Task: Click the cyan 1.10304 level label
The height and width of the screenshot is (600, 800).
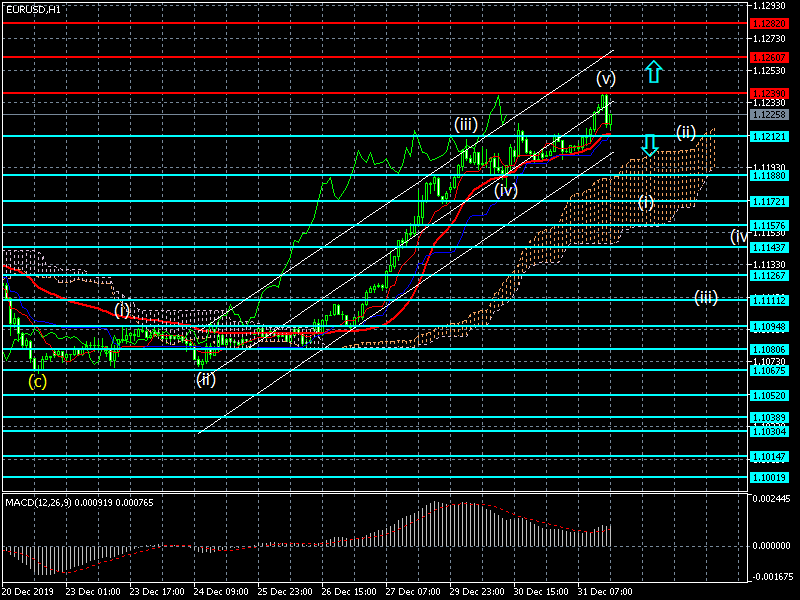Action: point(770,432)
